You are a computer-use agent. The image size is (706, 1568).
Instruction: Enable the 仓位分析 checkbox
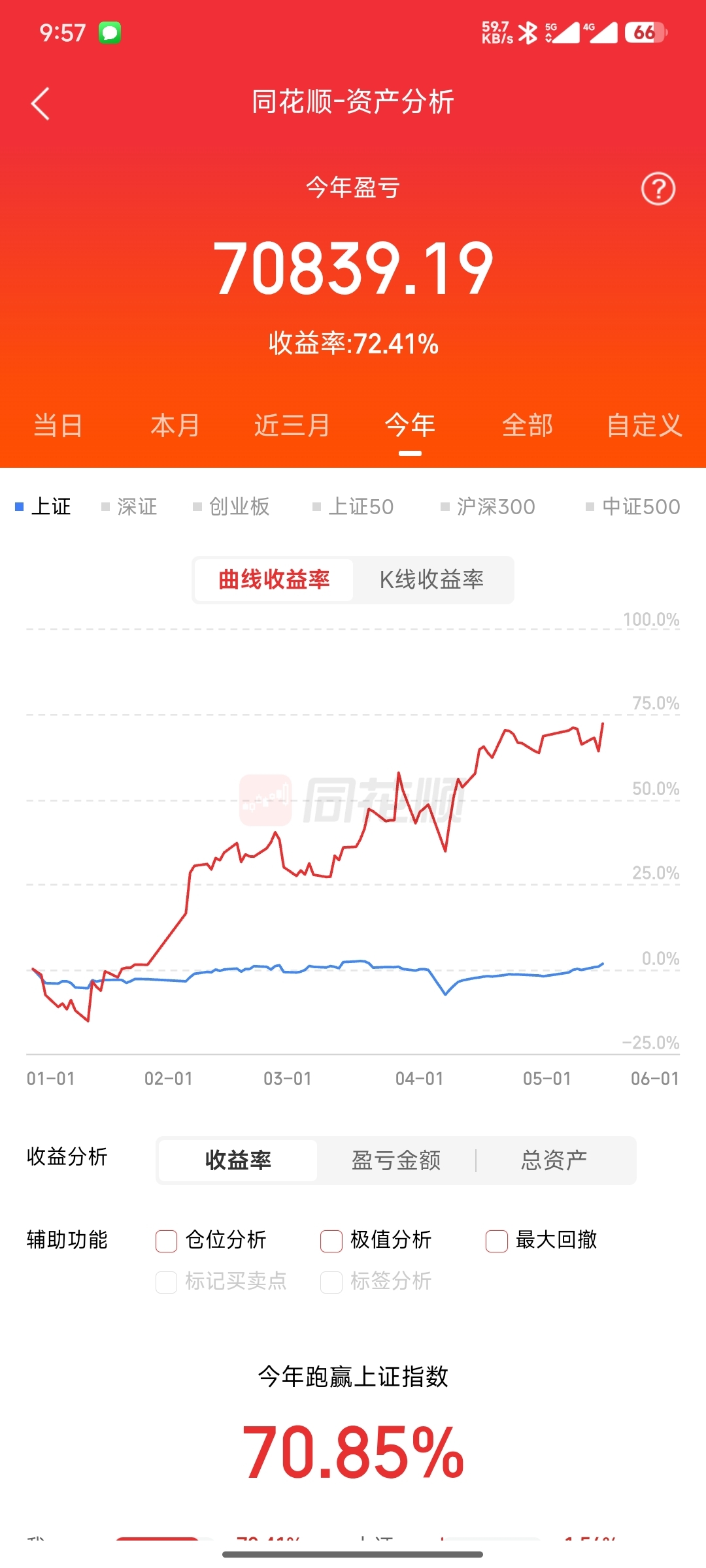click(x=166, y=1241)
